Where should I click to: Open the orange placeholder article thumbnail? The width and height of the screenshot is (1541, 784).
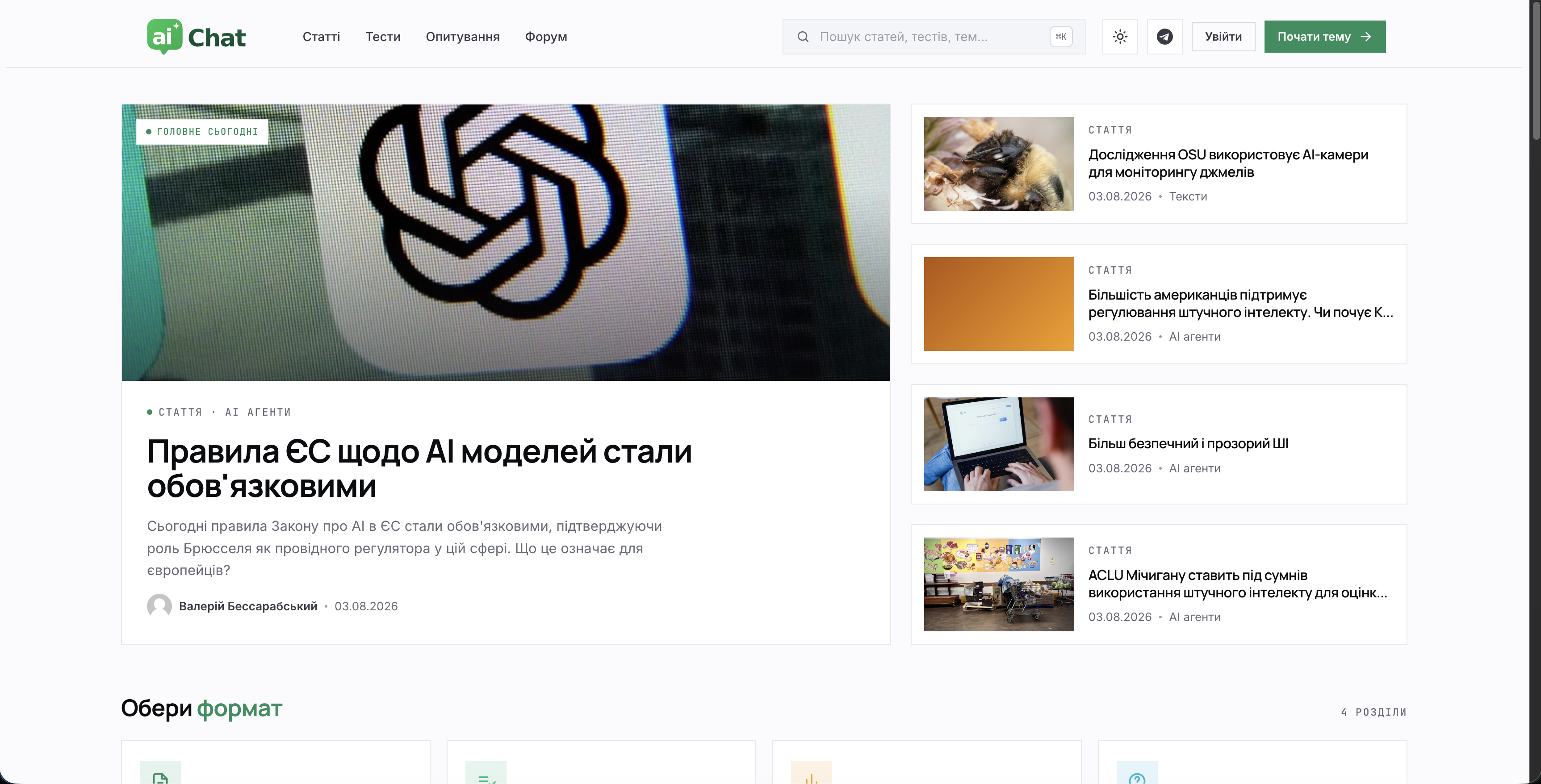coord(998,304)
